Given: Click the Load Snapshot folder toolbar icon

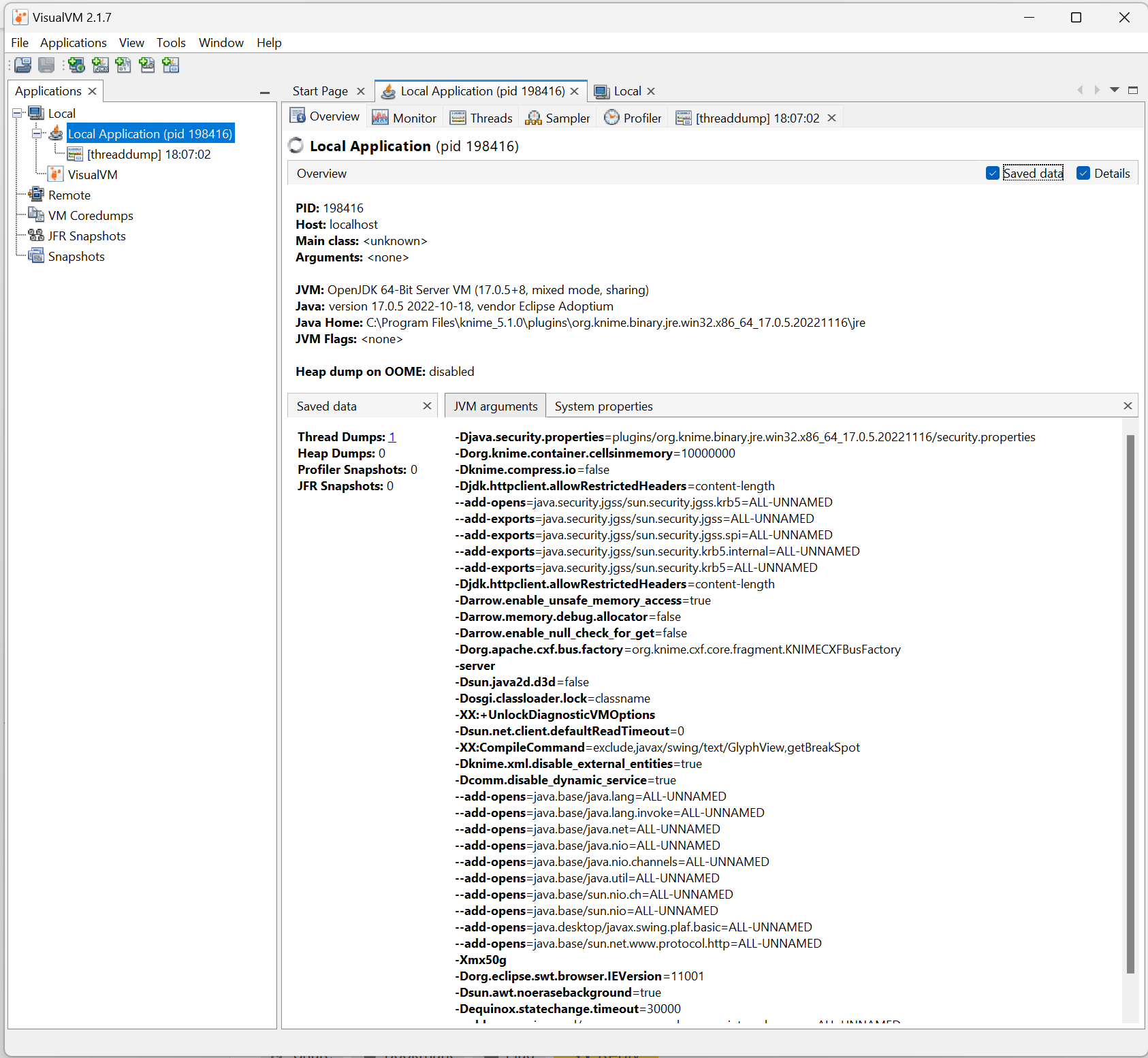Looking at the screenshot, I should (x=23, y=65).
